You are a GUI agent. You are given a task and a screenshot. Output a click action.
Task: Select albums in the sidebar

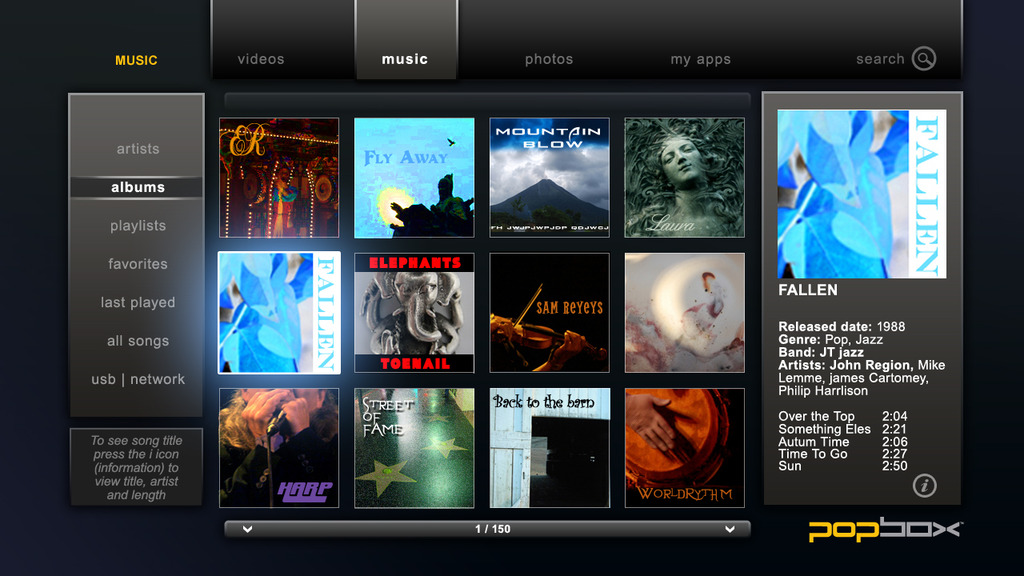(138, 187)
